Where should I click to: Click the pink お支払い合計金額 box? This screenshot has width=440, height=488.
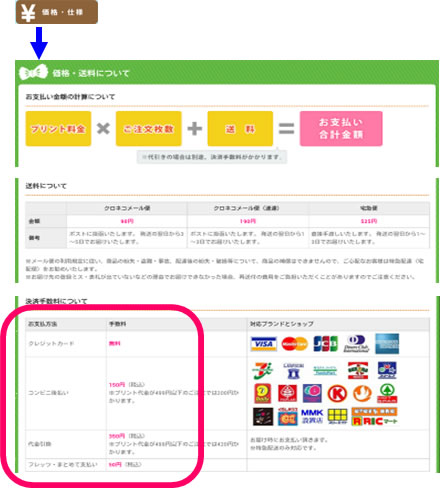341,129
